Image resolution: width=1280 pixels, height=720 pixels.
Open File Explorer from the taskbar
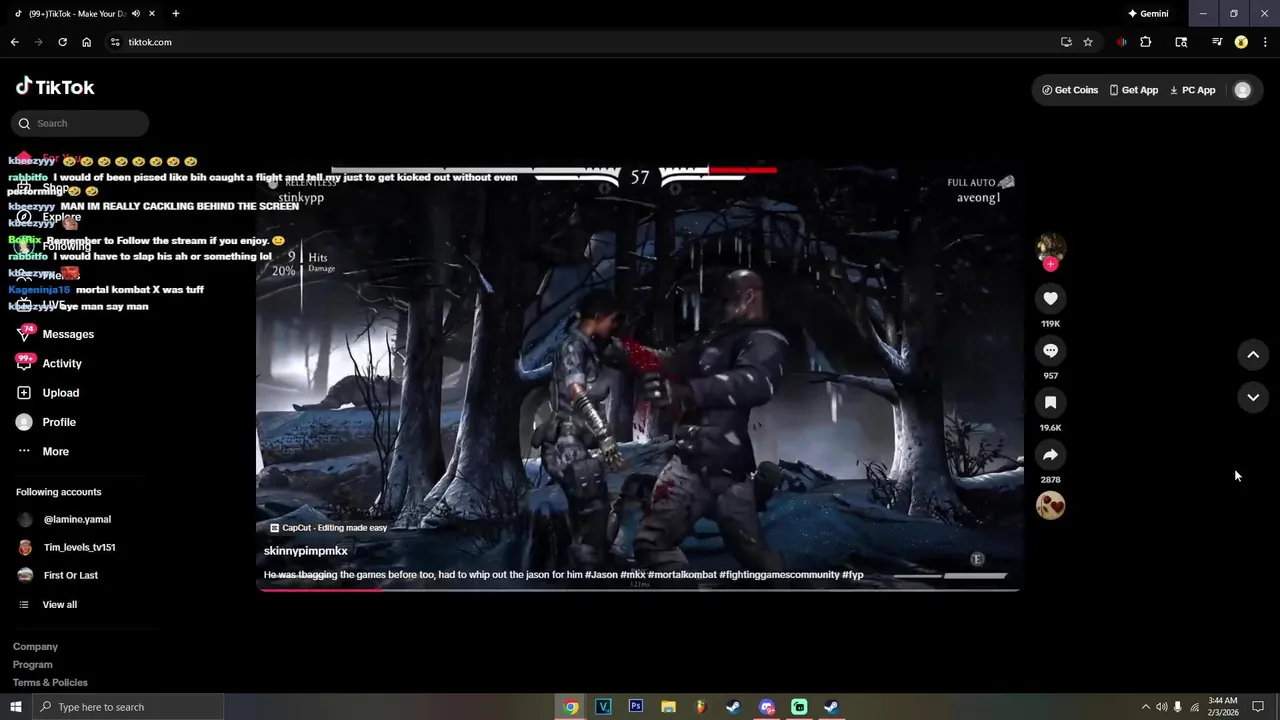click(x=668, y=707)
